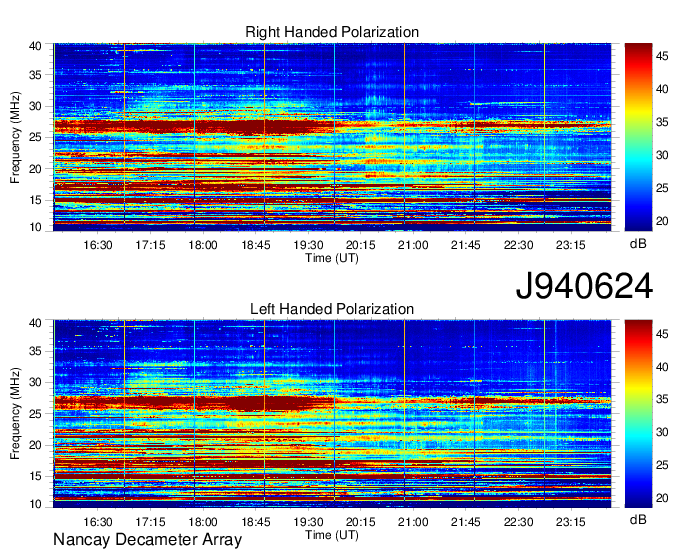
Task: Click the '30' value on lower color scale
Action: click(x=662, y=432)
